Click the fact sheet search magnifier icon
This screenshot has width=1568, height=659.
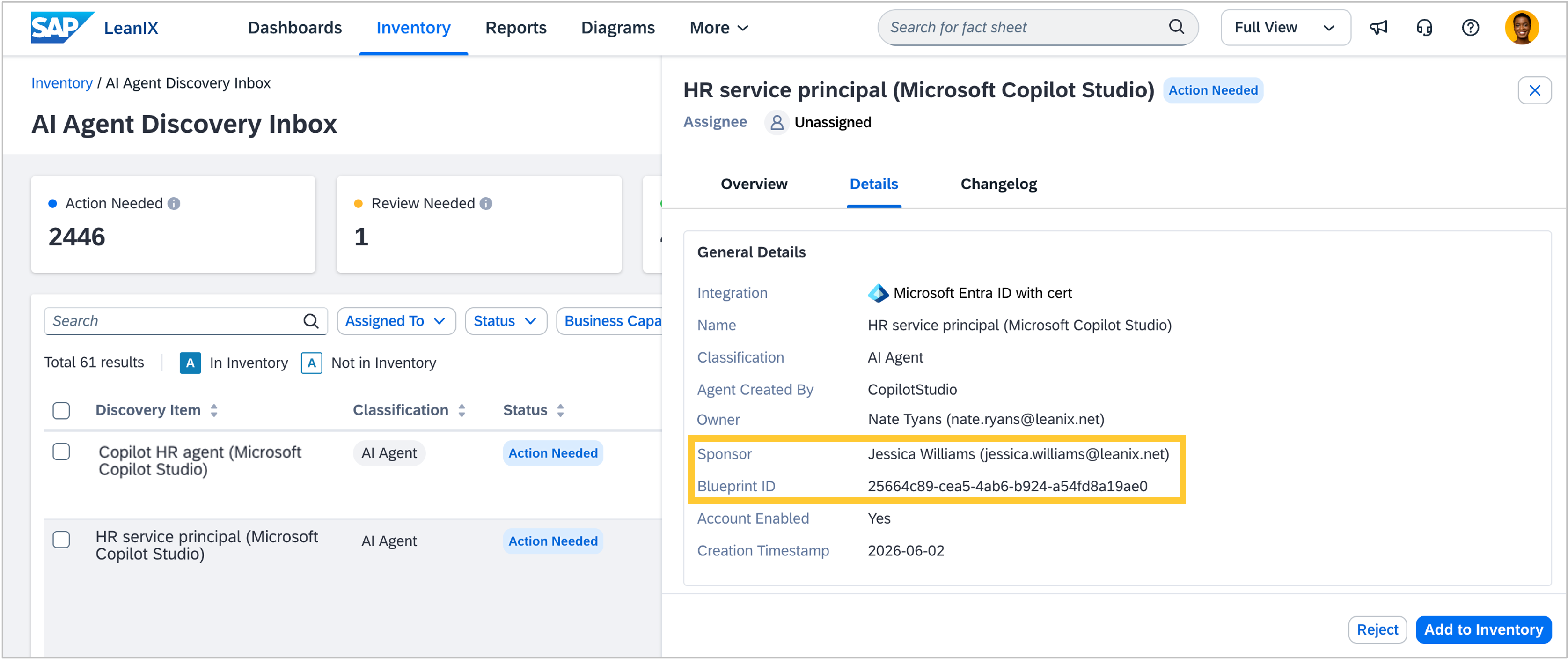pyautogui.click(x=1177, y=27)
